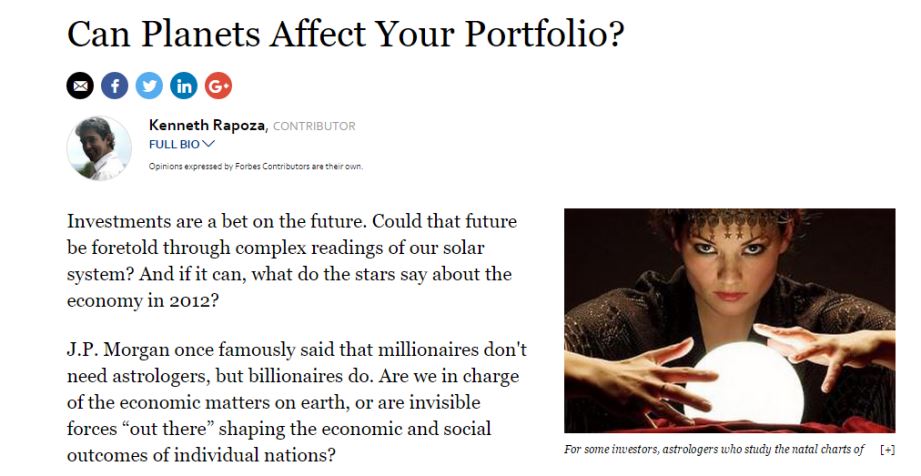Share via Google Plus icon

point(219,86)
